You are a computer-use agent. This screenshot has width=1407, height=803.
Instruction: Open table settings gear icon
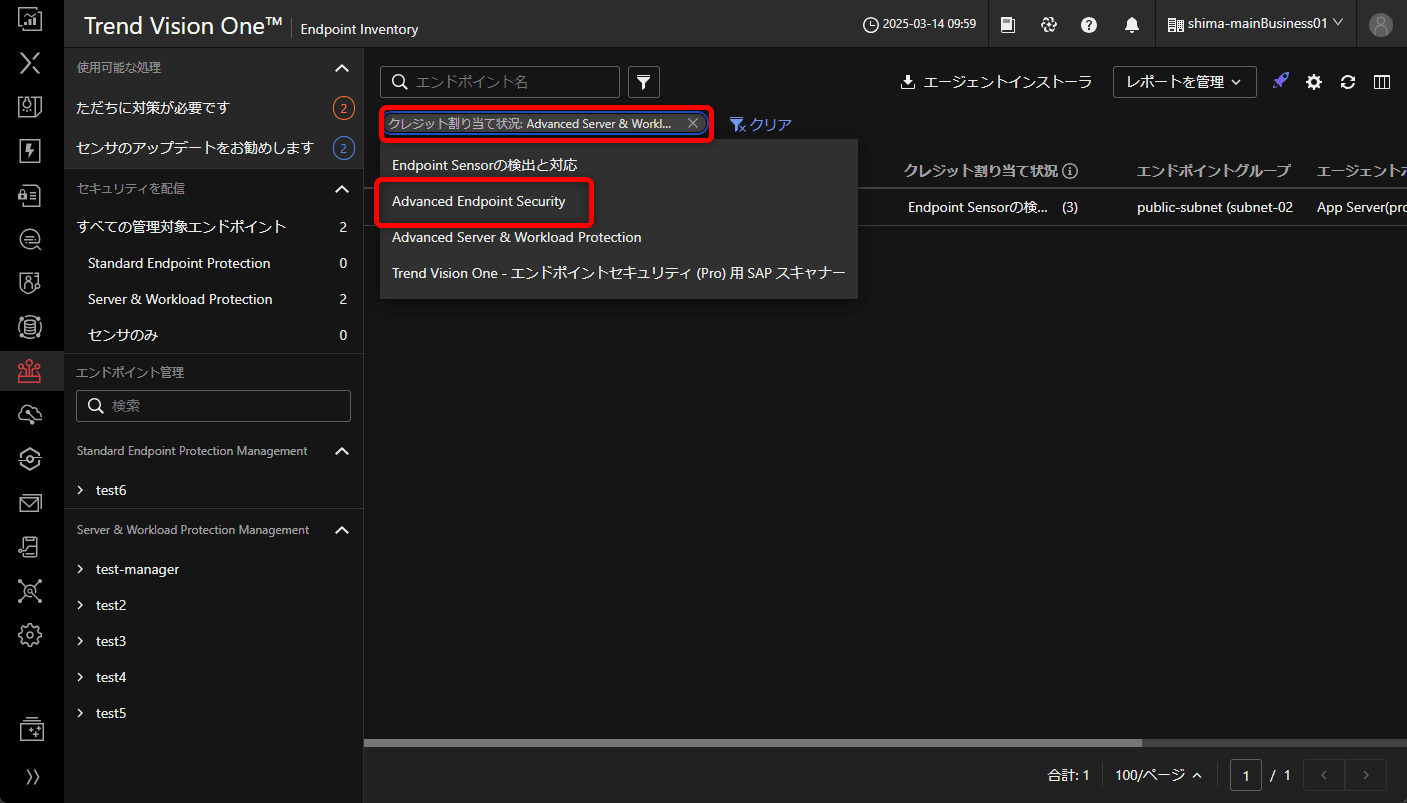(x=1314, y=82)
